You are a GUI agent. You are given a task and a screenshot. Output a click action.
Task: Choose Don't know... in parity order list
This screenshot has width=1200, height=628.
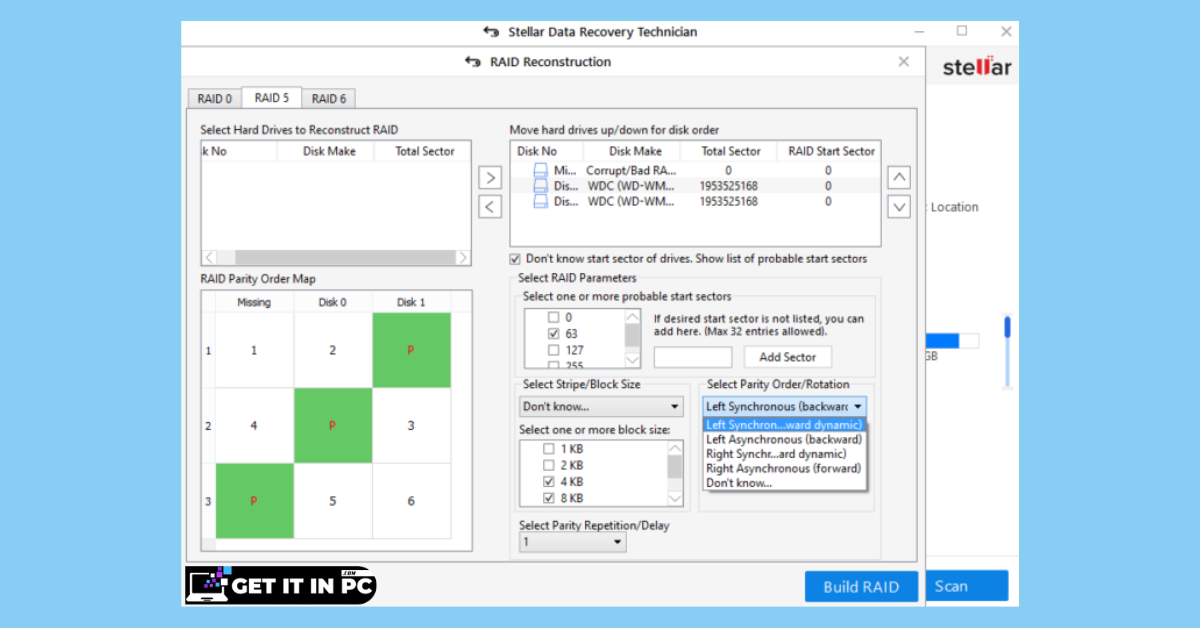point(784,483)
